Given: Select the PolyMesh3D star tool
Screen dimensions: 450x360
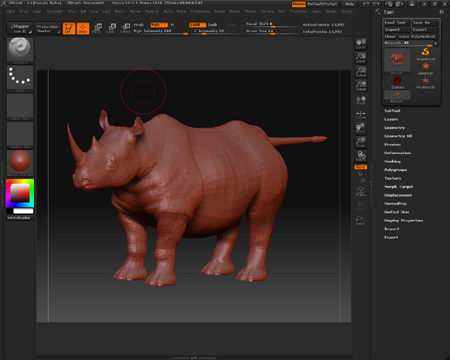Looking at the screenshot, I should click(x=425, y=83).
